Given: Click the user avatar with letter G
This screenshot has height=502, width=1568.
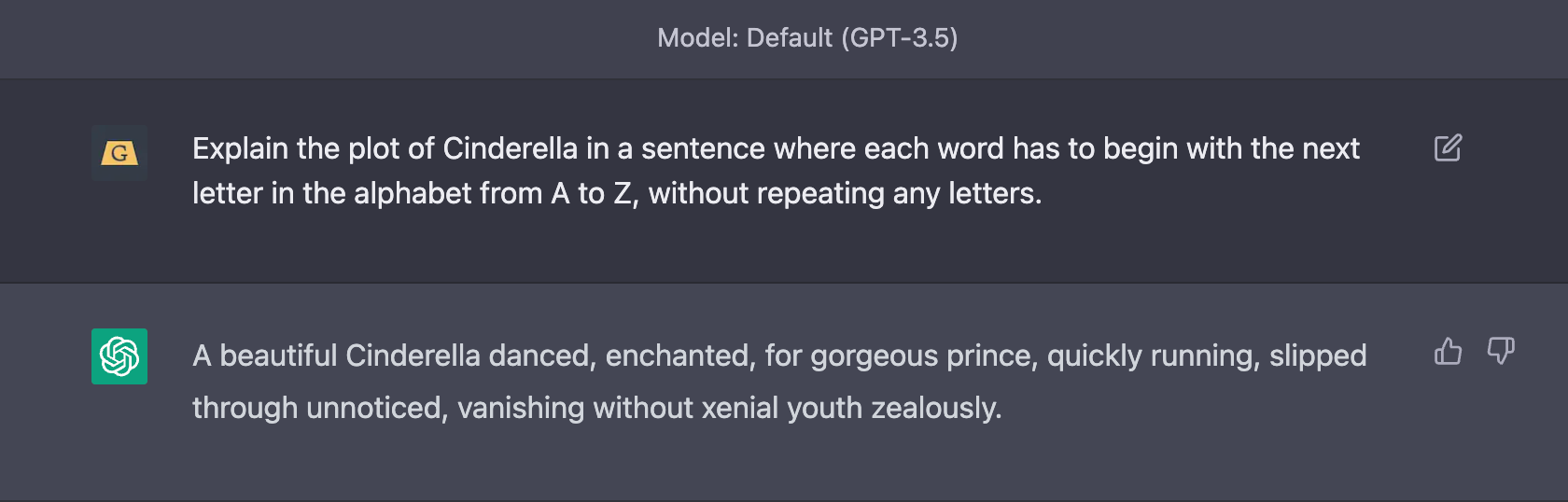Looking at the screenshot, I should click(119, 152).
